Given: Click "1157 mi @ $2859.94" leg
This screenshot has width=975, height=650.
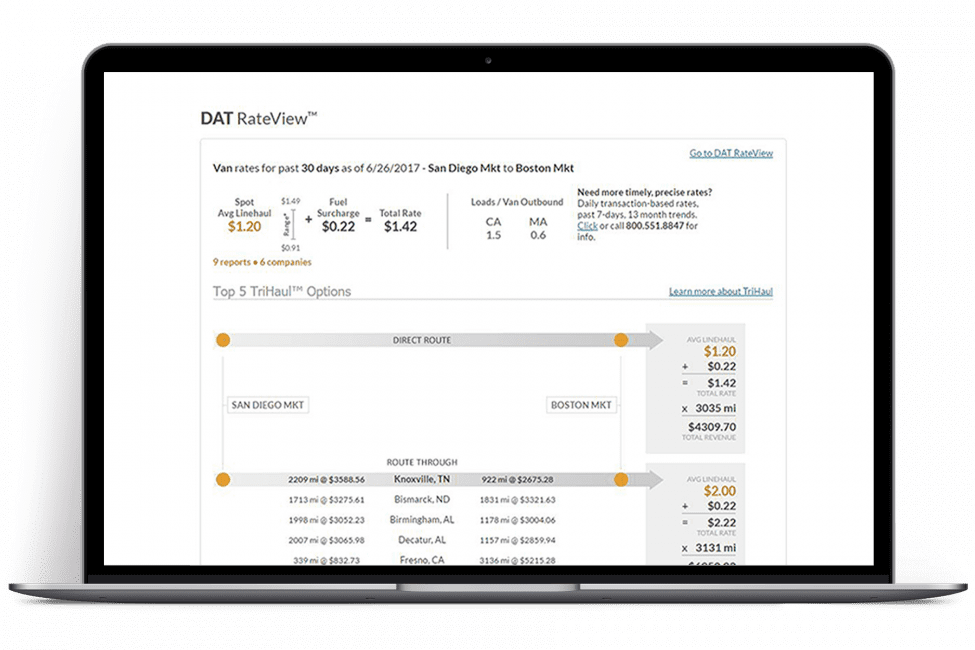Looking at the screenshot, I should point(517,540).
